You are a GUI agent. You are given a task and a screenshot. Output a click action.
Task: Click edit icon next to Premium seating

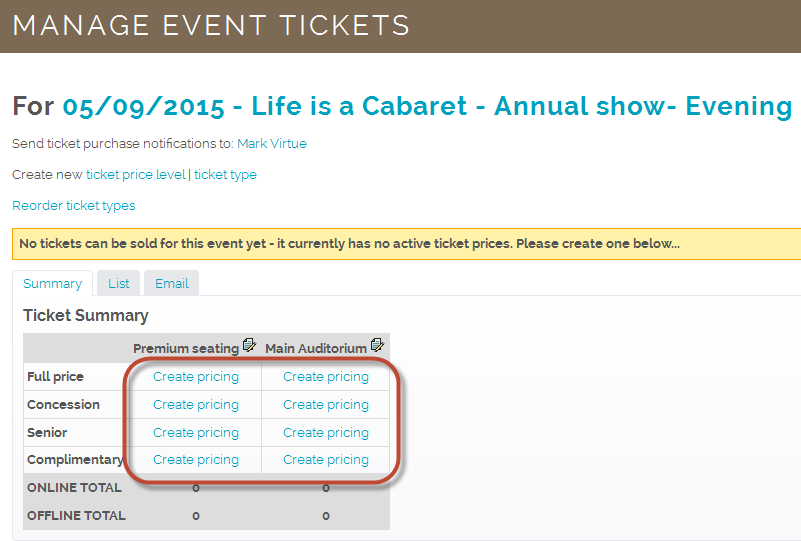(x=249, y=345)
